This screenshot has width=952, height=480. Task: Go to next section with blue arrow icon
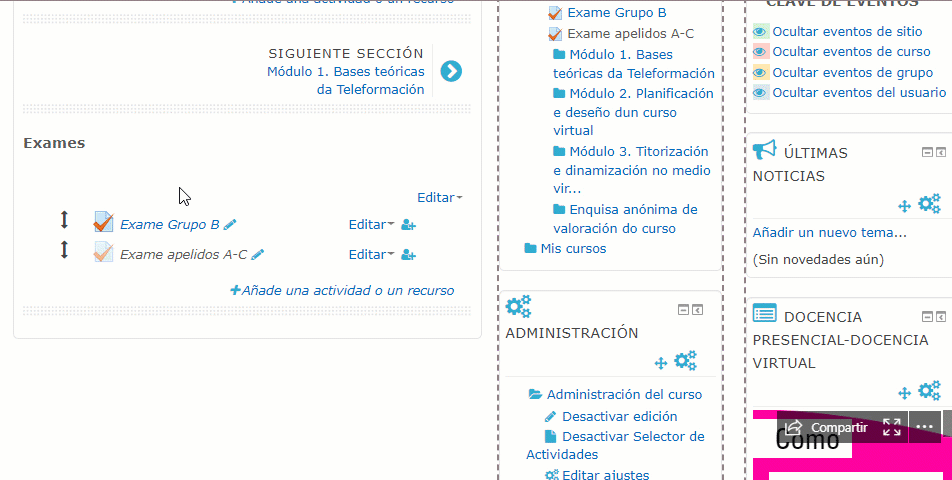click(451, 71)
